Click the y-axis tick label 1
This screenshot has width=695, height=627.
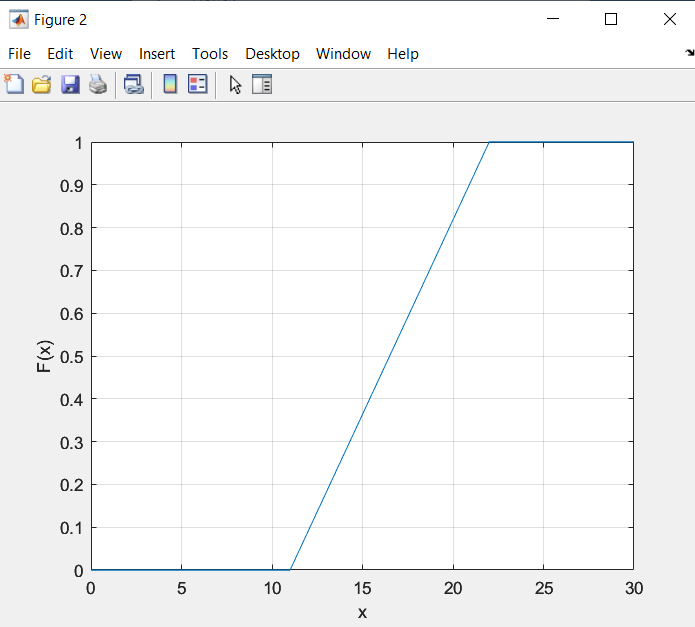click(x=78, y=143)
